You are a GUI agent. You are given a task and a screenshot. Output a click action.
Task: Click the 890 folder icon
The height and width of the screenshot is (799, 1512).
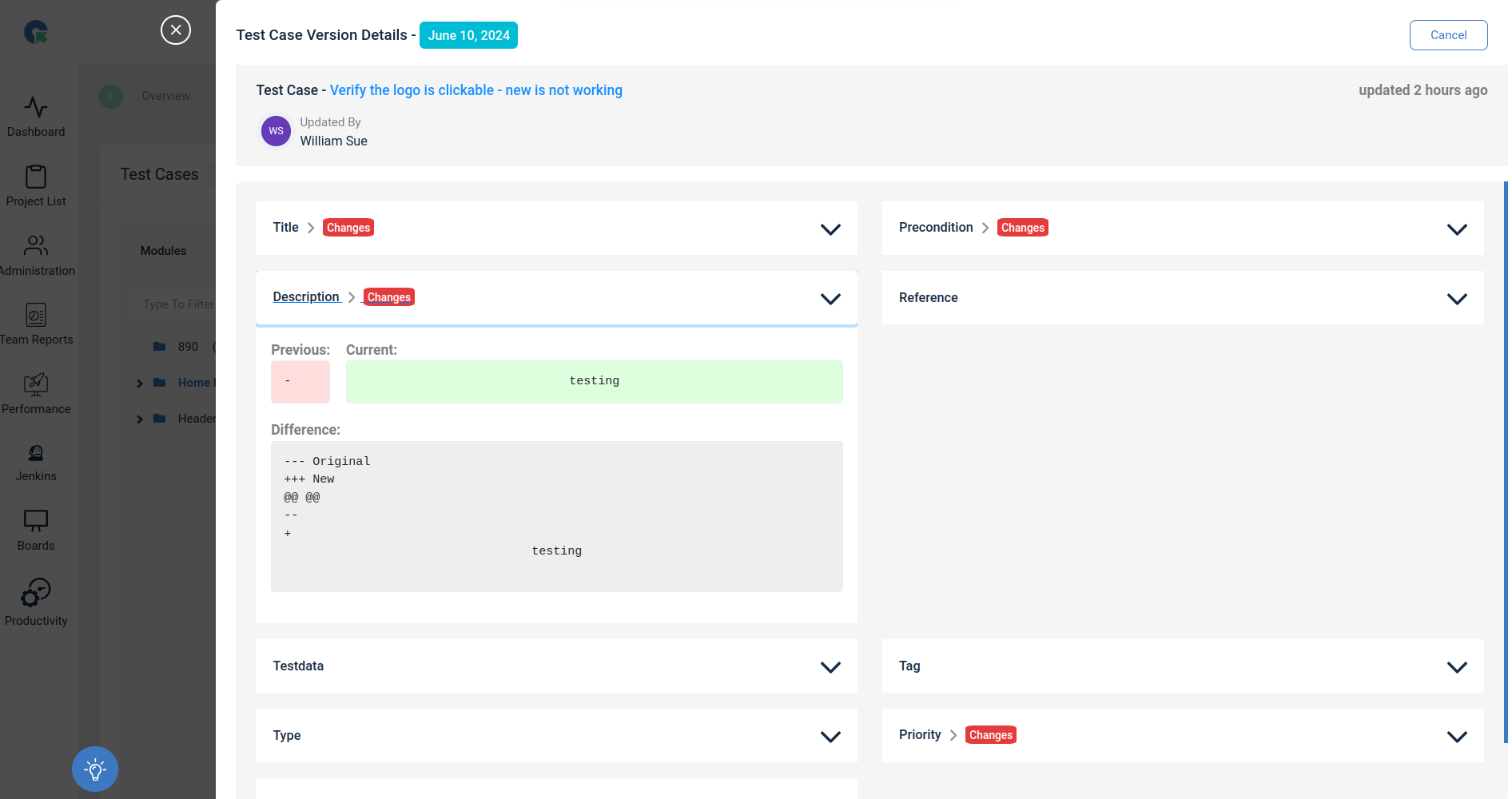(x=159, y=347)
